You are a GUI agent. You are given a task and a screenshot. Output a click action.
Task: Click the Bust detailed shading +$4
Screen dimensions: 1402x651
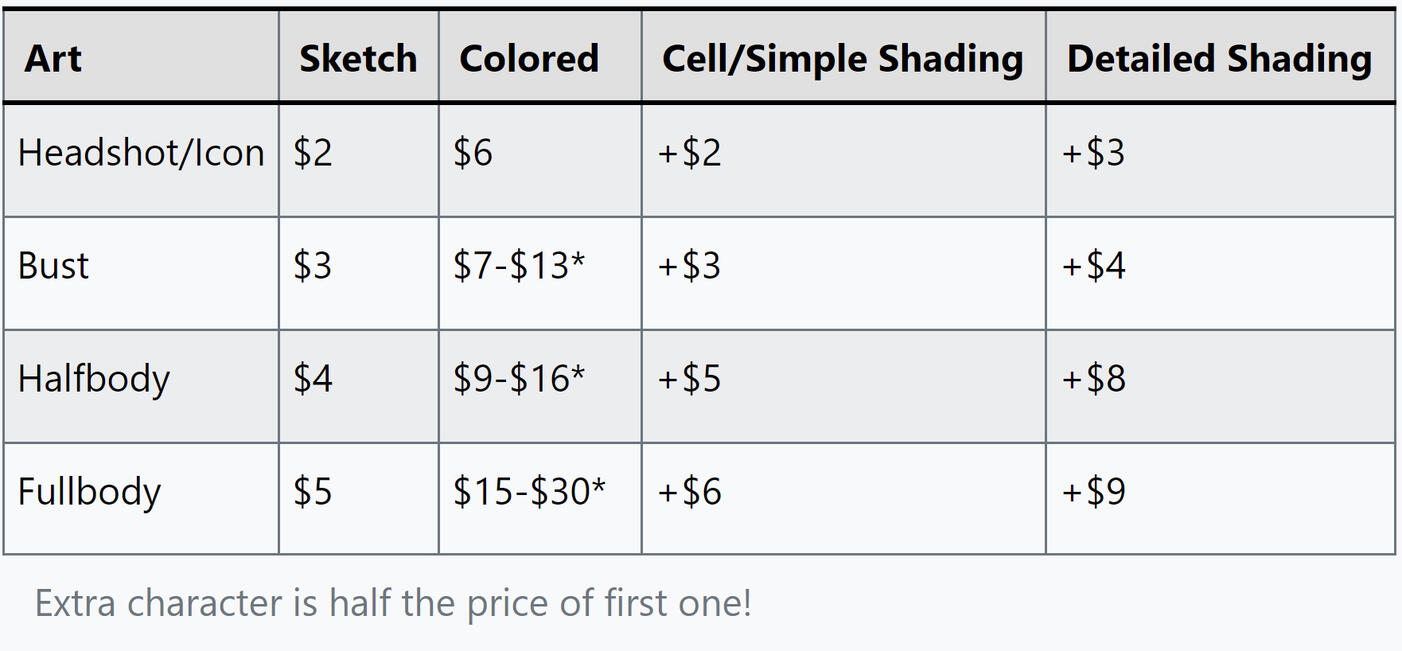(x=1093, y=266)
